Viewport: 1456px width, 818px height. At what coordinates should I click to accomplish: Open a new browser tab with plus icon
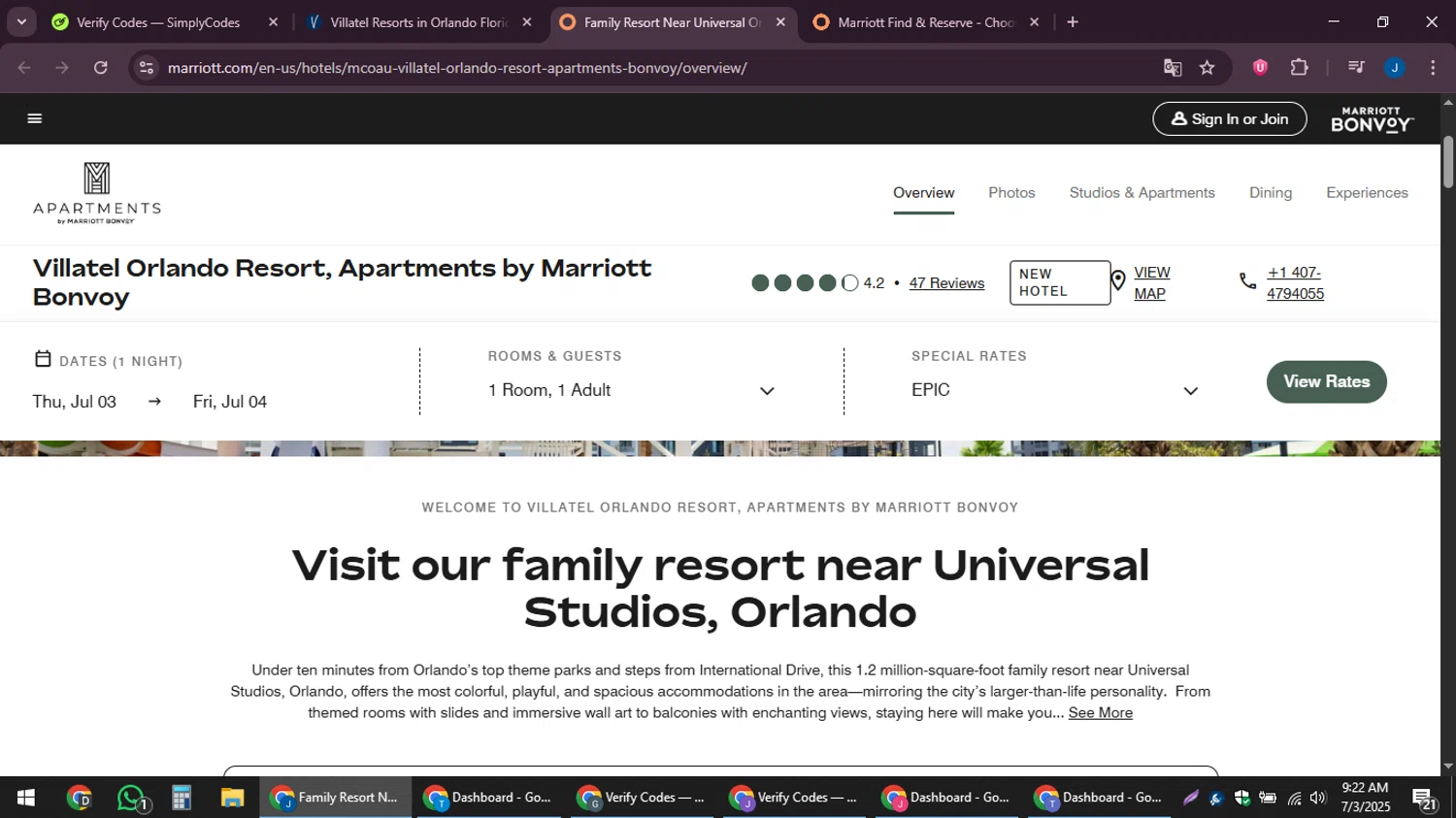(1073, 22)
